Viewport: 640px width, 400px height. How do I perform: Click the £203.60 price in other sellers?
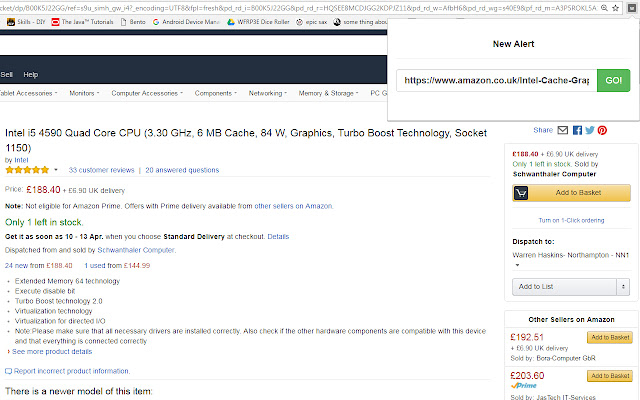tap(527, 376)
